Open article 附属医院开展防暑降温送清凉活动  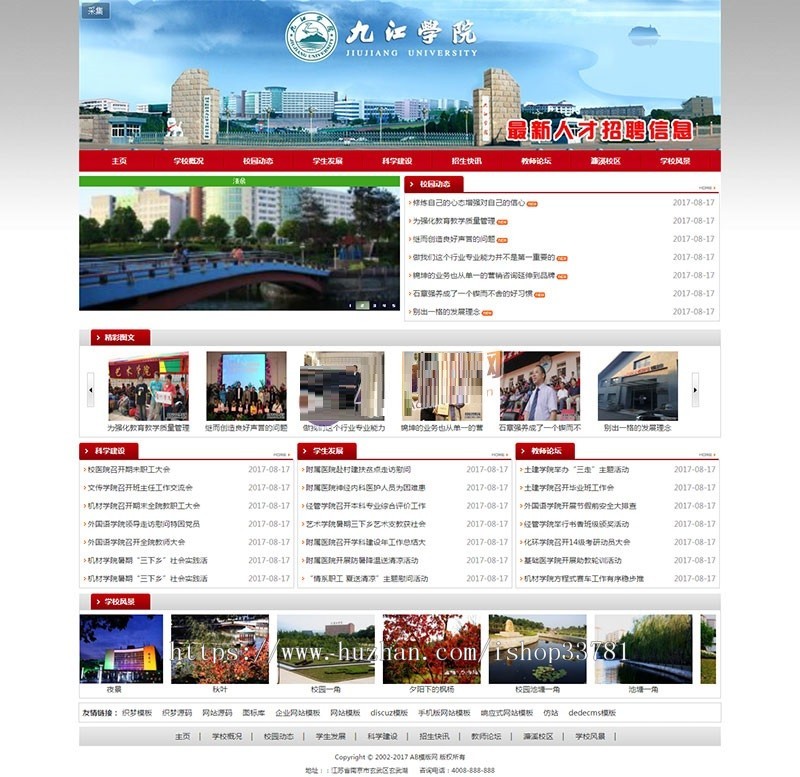click(x=362, y=561)
